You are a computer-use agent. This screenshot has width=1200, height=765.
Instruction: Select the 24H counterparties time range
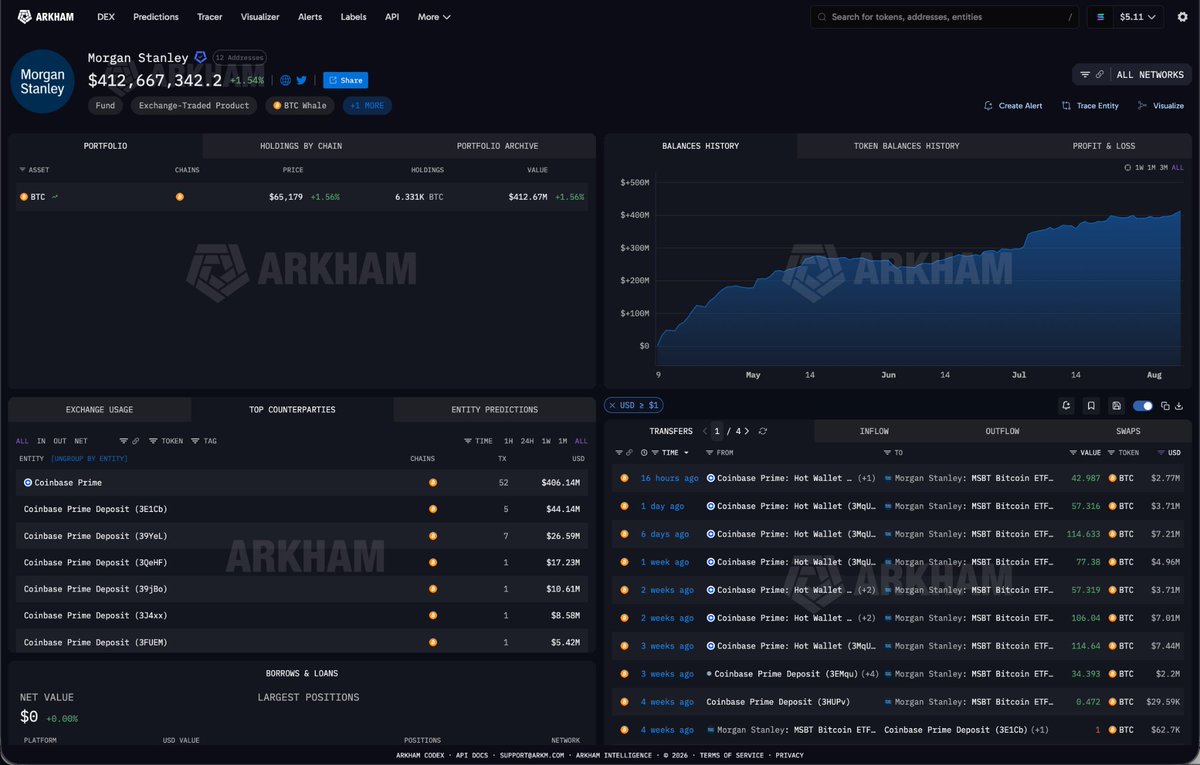click(527, 441)
